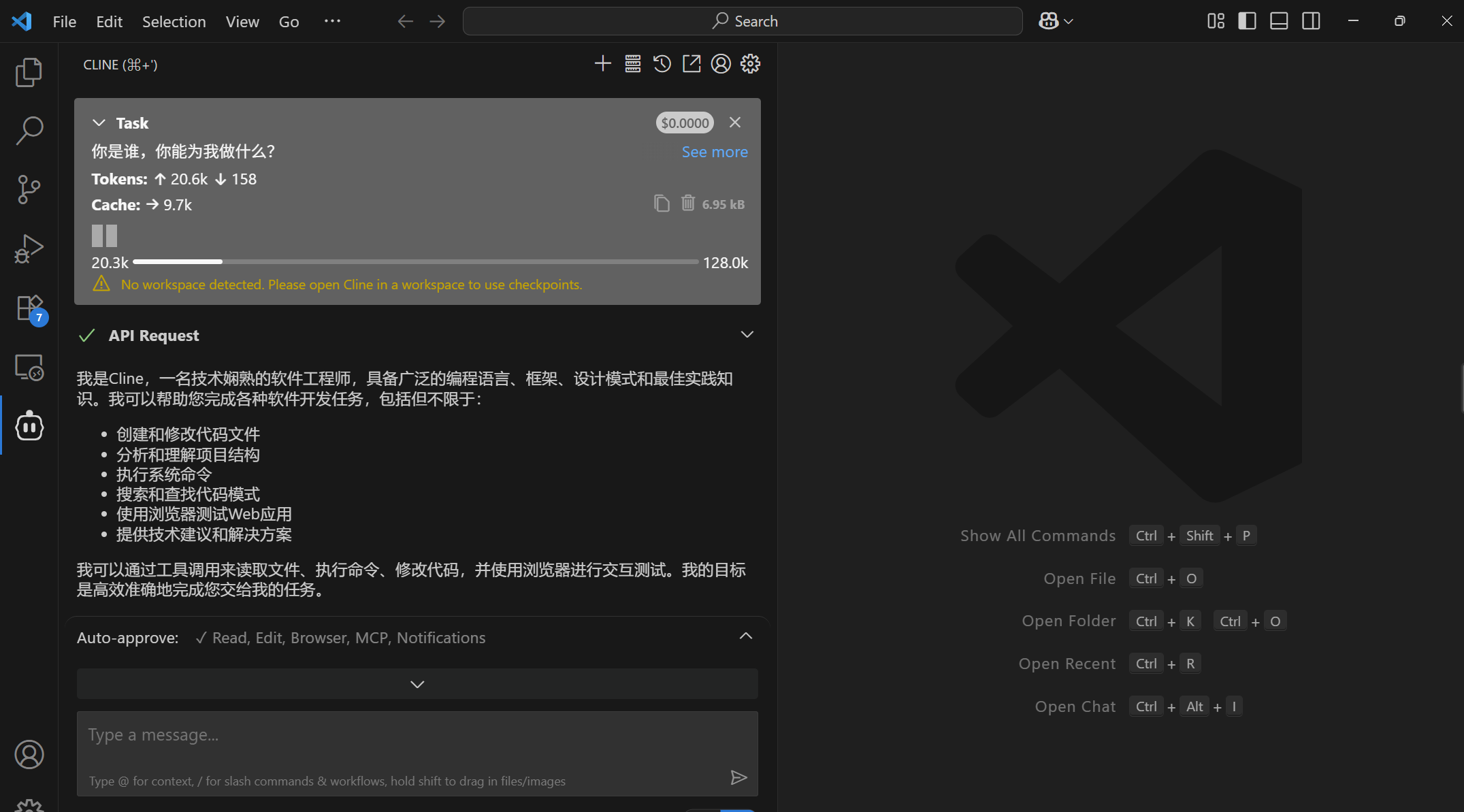Open Cline settings gear icon
This screenshot has height=812, width=1464.
(751, 64)
